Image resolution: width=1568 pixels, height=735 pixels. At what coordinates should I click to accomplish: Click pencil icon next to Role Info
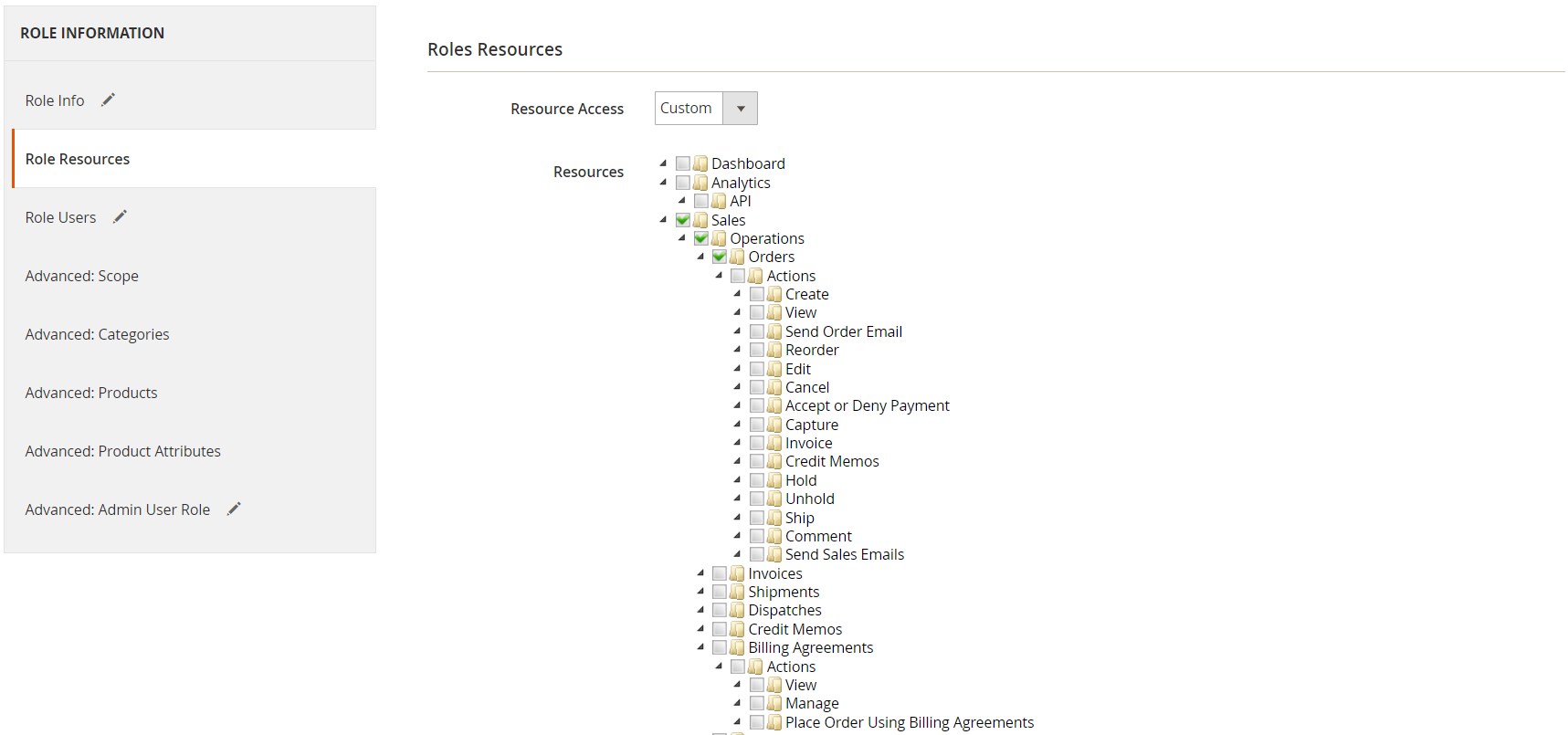[108, 100]
